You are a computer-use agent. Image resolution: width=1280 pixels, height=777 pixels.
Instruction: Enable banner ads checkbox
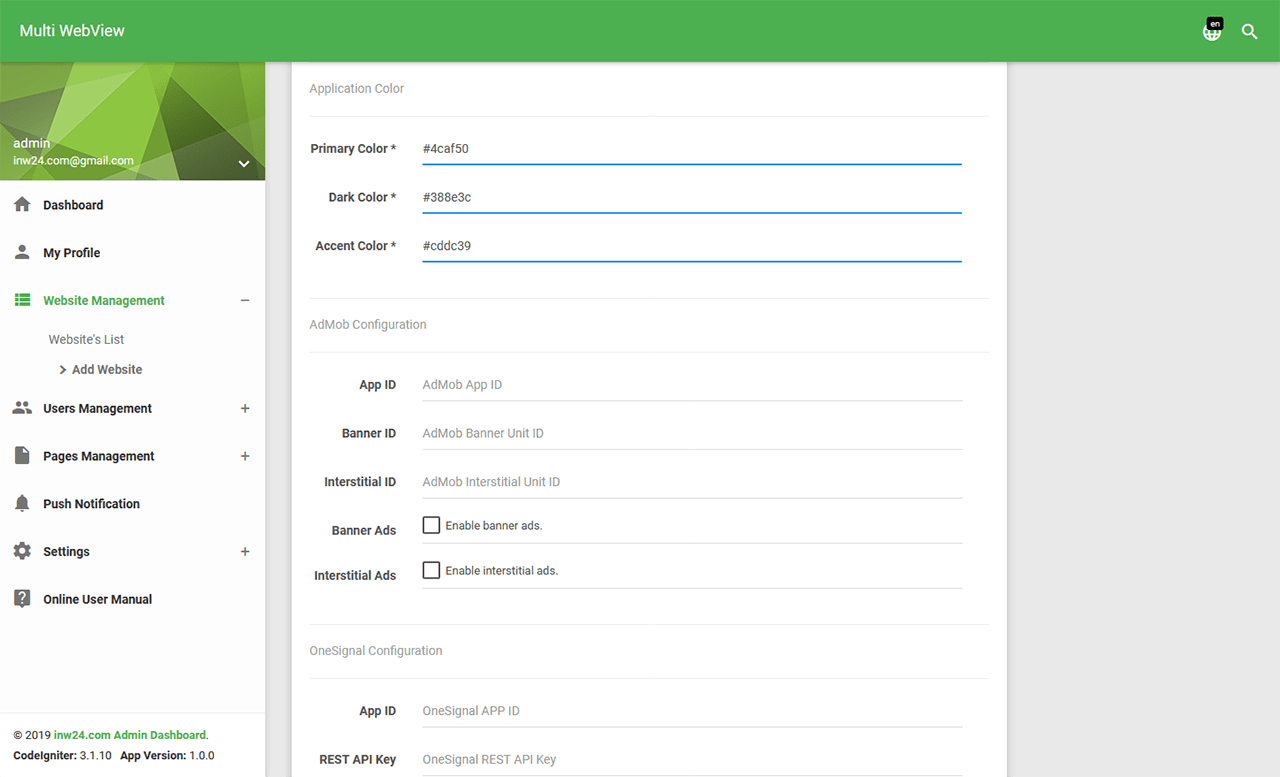coord(431,525)
